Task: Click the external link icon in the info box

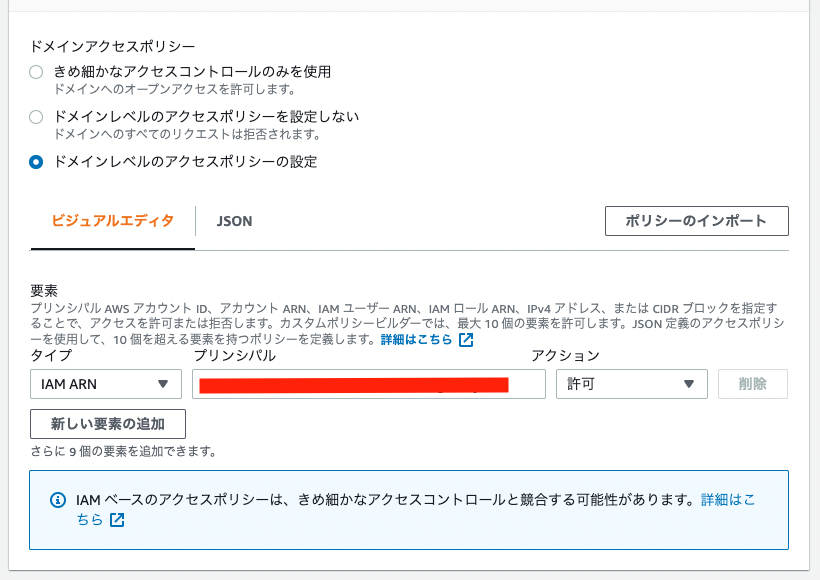Action: pyautogui.click(x=117, y=520)
